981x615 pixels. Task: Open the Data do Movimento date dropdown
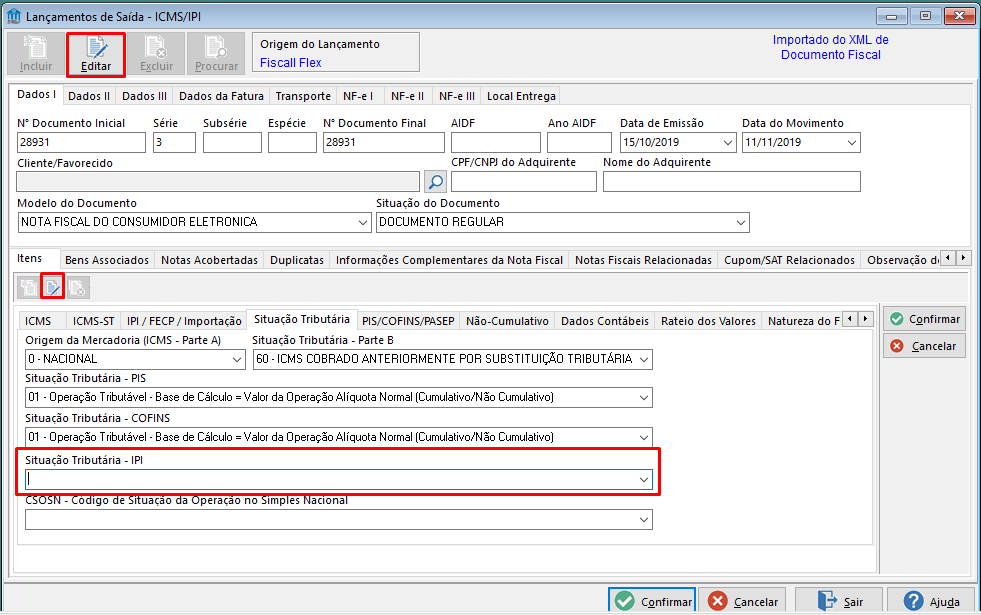click(851, 143)
